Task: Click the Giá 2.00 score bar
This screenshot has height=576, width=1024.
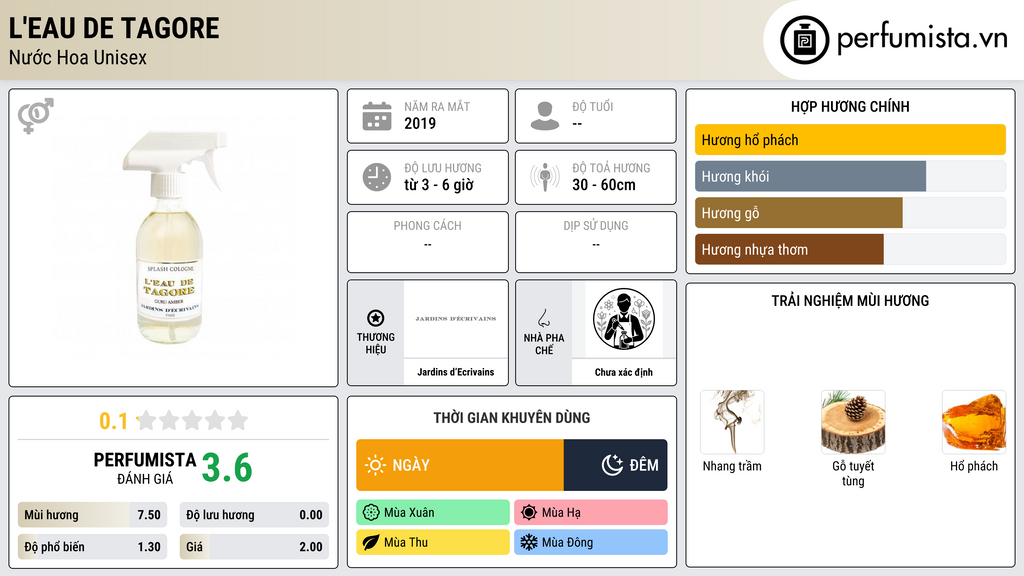Action: (x=254, y=547)
